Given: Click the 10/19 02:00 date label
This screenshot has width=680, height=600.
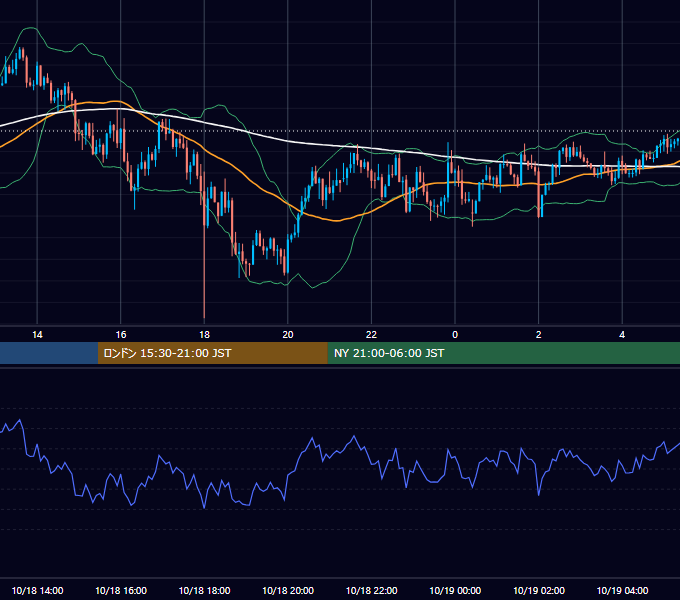Looking at the screenshot, I should click(539, 590).
